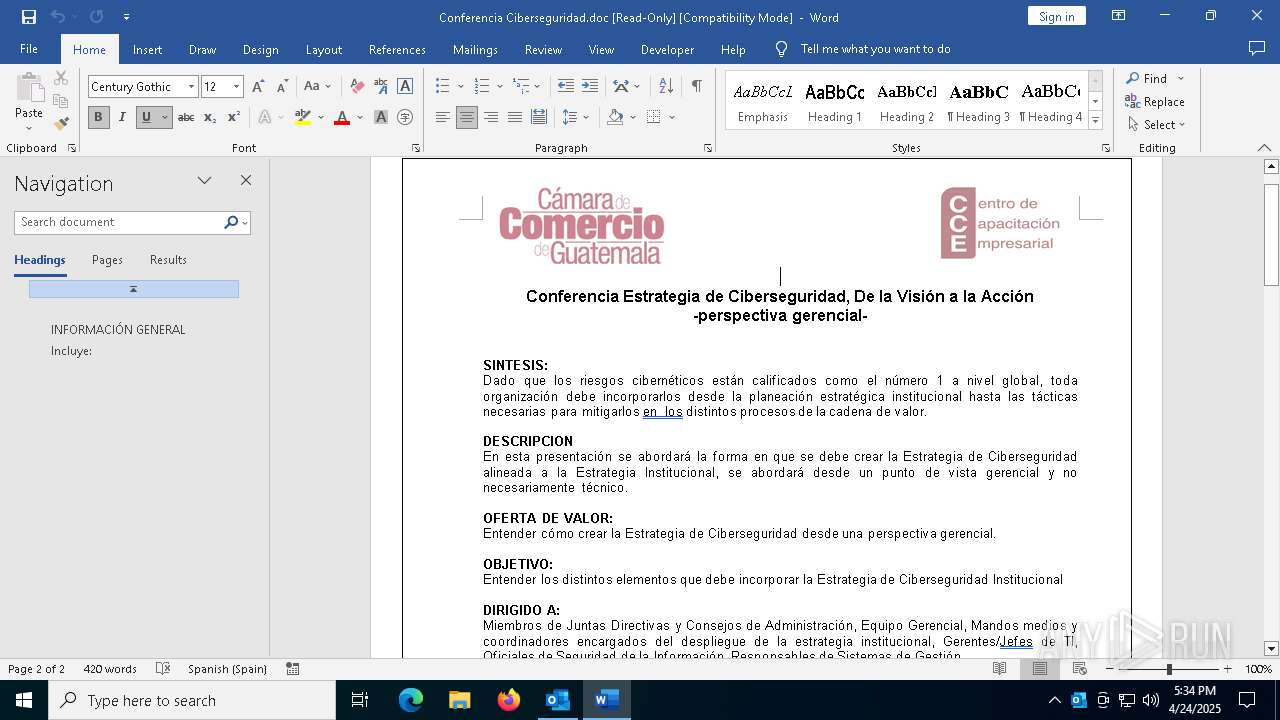Click the search magnifier in Navigation pane

(231, 222)
